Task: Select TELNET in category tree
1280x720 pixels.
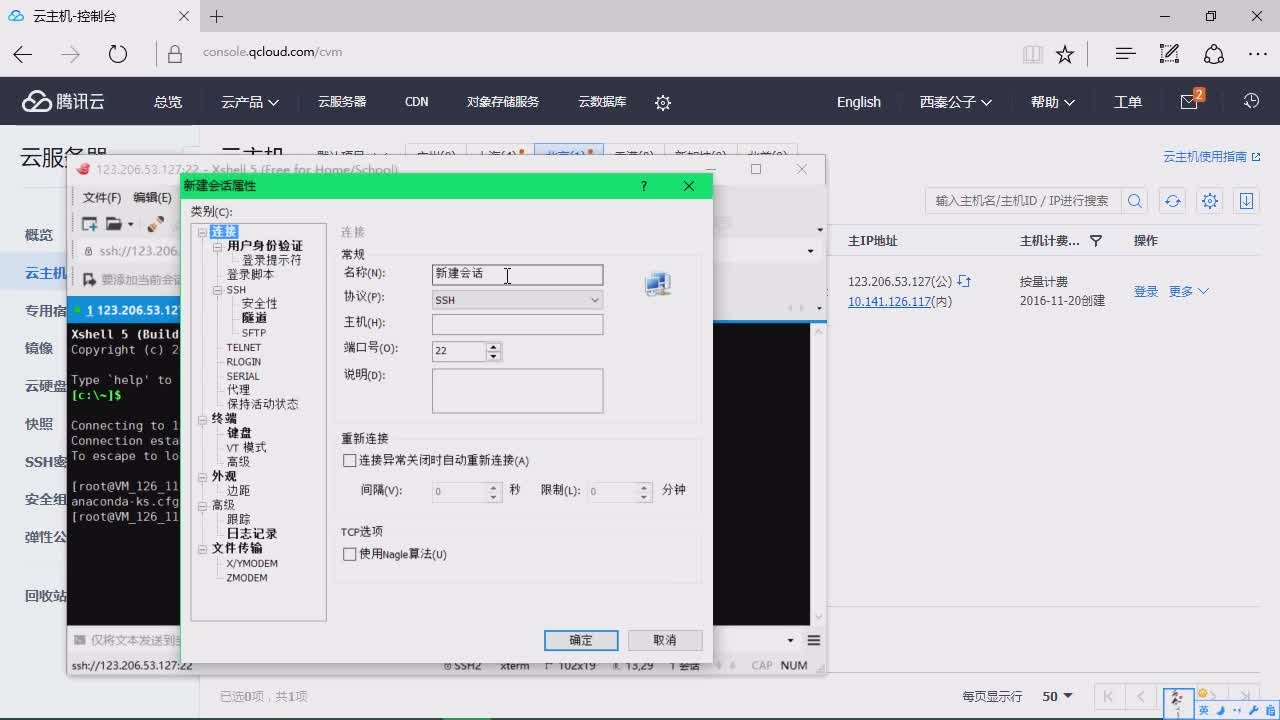Action: pos(244,347)
